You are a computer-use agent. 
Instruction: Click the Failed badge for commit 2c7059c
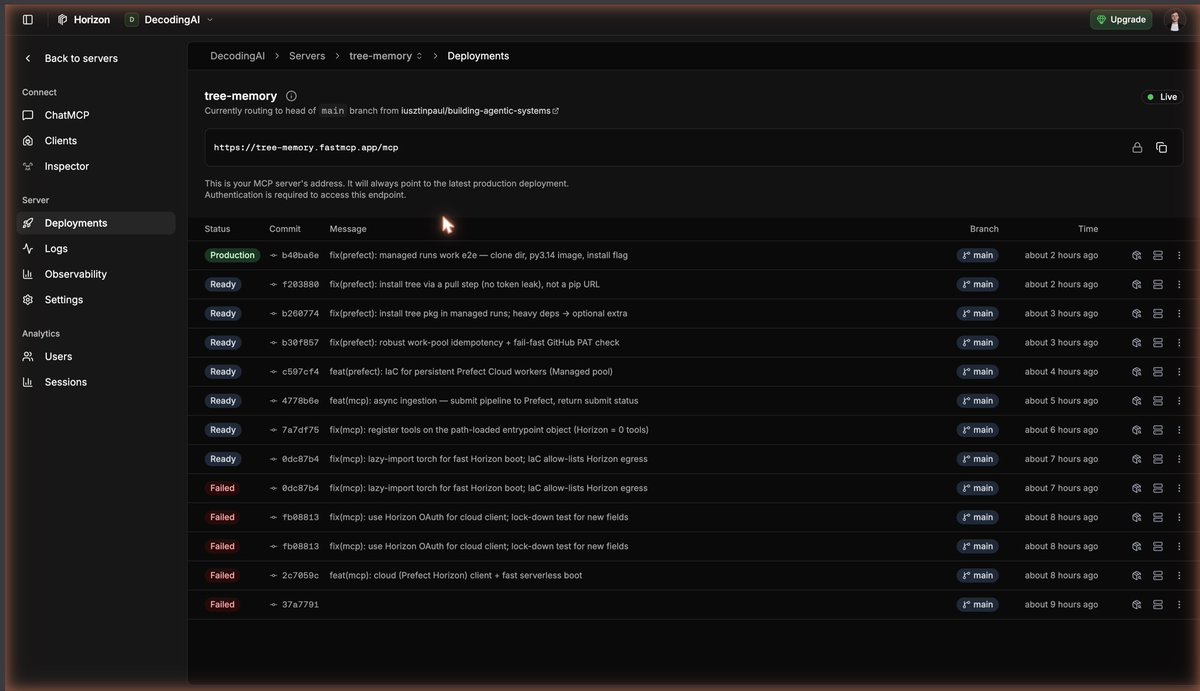(x=222, y=575)
